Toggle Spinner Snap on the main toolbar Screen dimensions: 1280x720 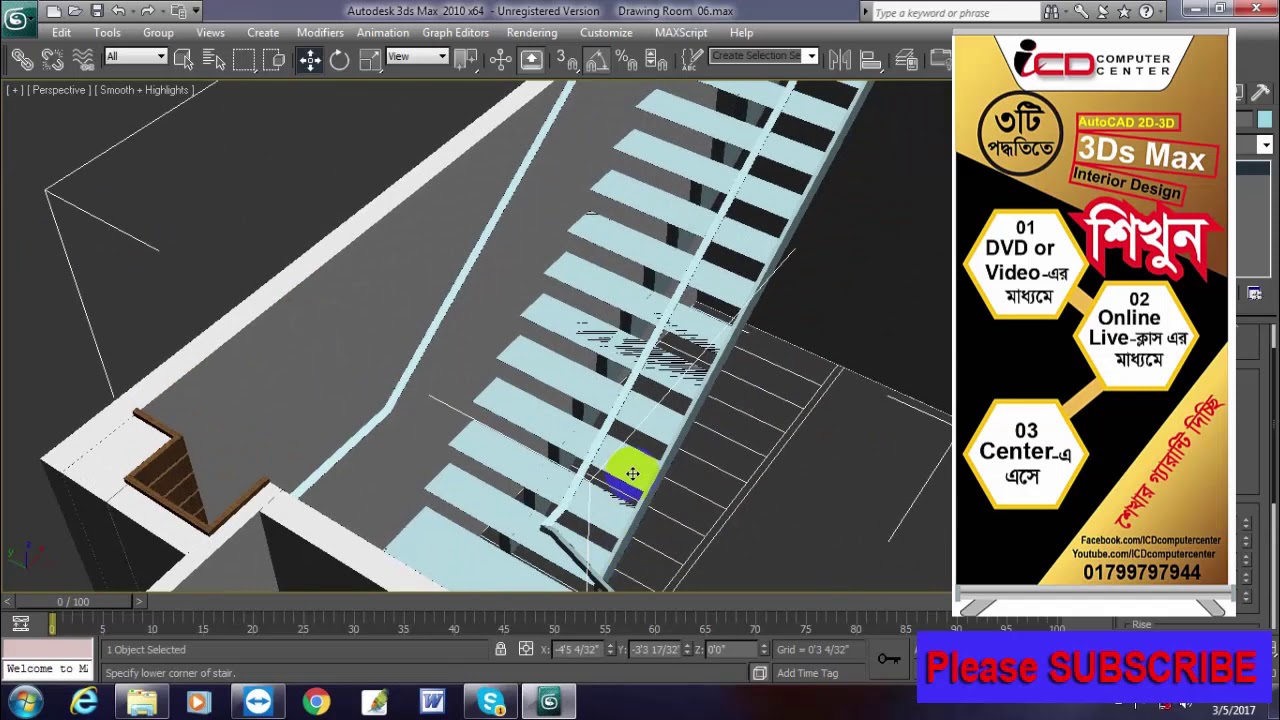click(x=656, y=60)
